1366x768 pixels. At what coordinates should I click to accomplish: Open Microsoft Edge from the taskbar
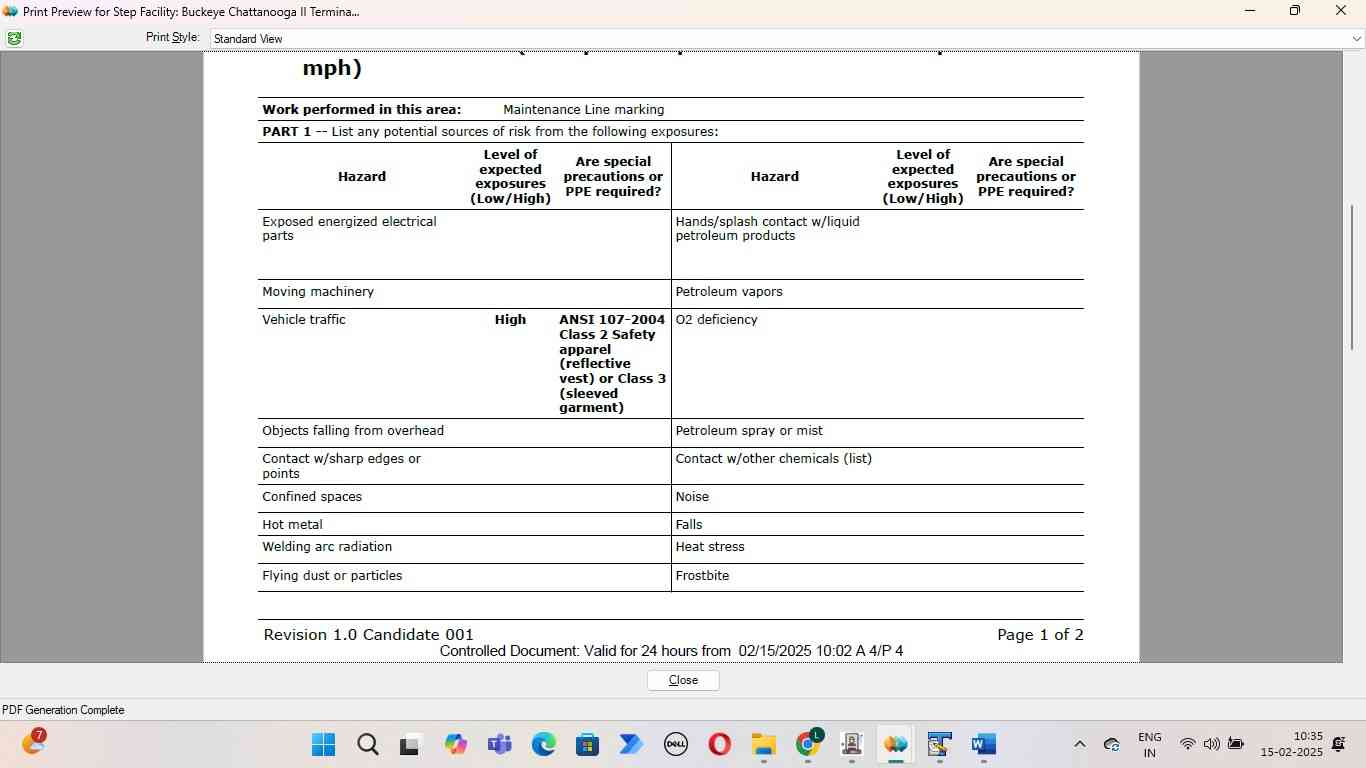tap(543, 744)
